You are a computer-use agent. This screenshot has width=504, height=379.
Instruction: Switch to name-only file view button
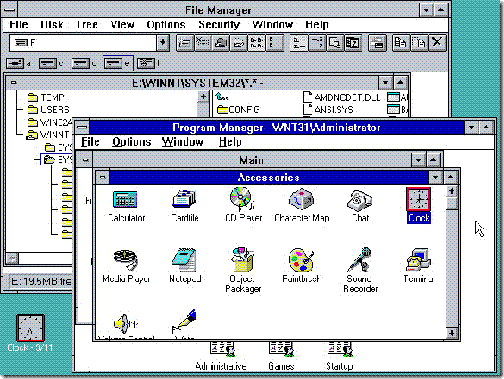[x=256, y=43]
